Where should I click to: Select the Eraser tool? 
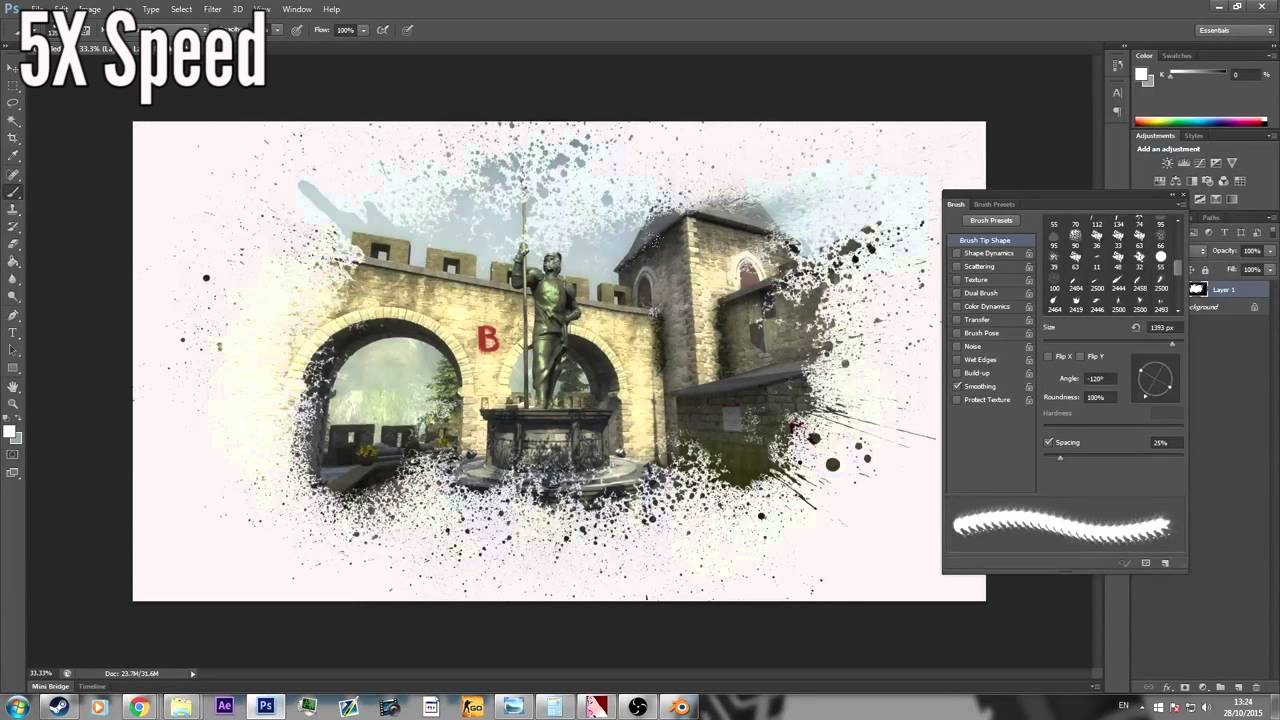(13, 244)
